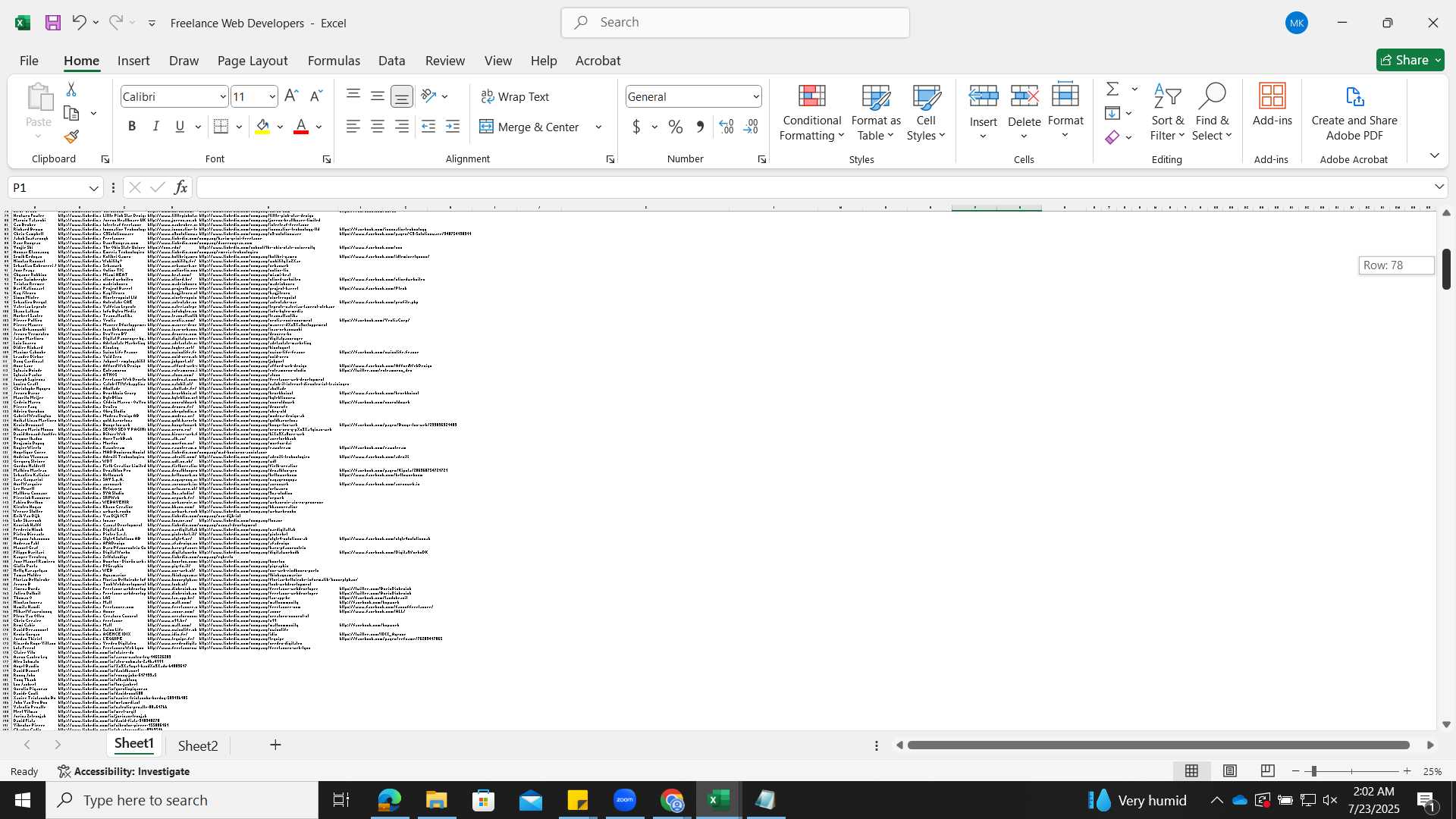Increase font size with the larger A icon
The height and width of the screenshot is (819, 1456).
[x=291, y=96]
